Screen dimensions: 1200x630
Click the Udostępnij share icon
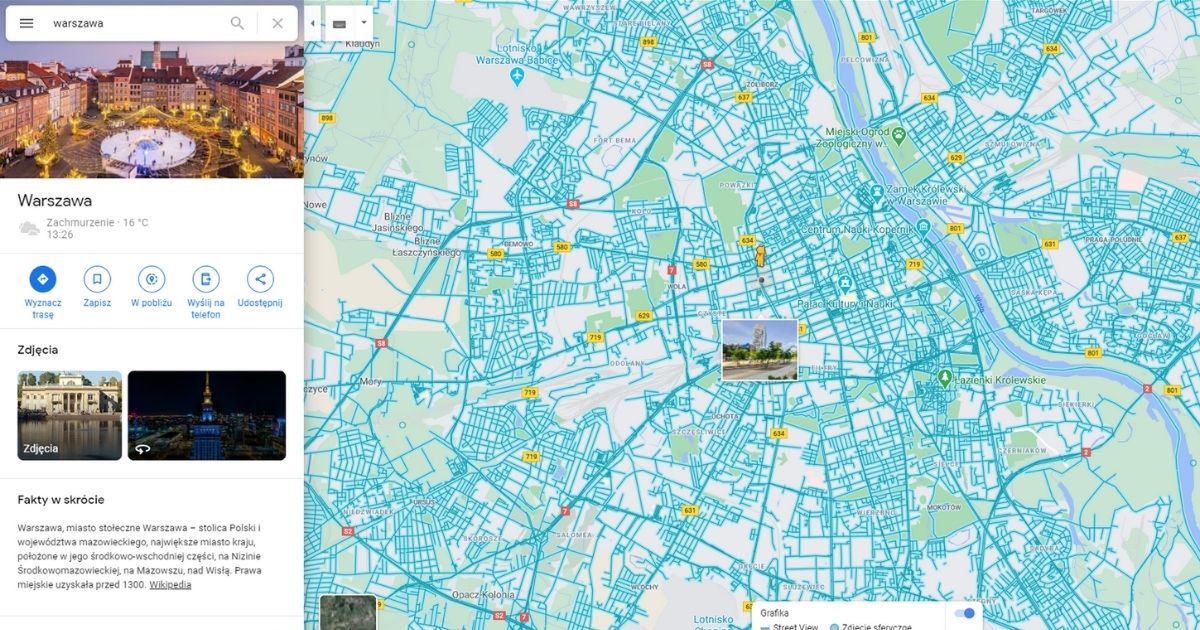coord(260,279)
